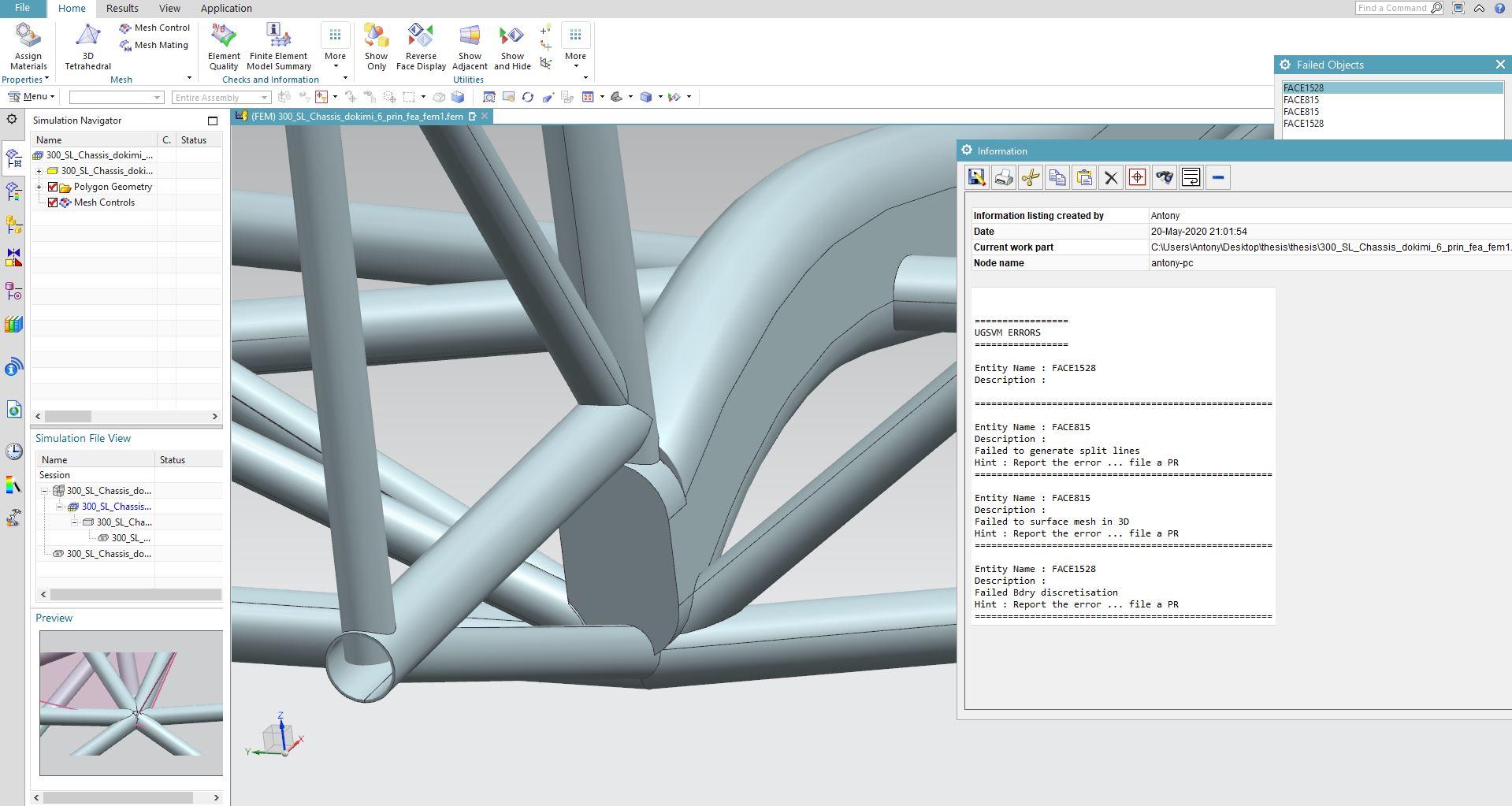Switch to the Application ribbon tab
The image size is (1512, 806).
point(226,9)
